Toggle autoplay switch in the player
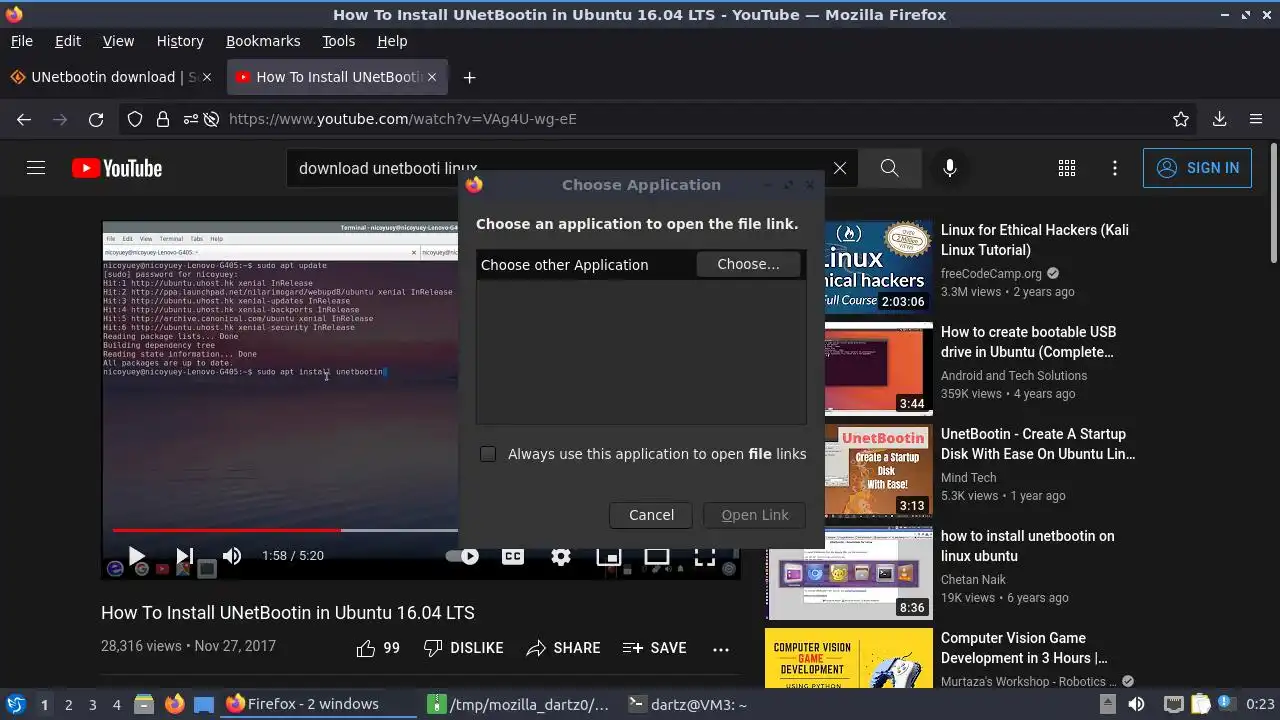 click(463, 556)
